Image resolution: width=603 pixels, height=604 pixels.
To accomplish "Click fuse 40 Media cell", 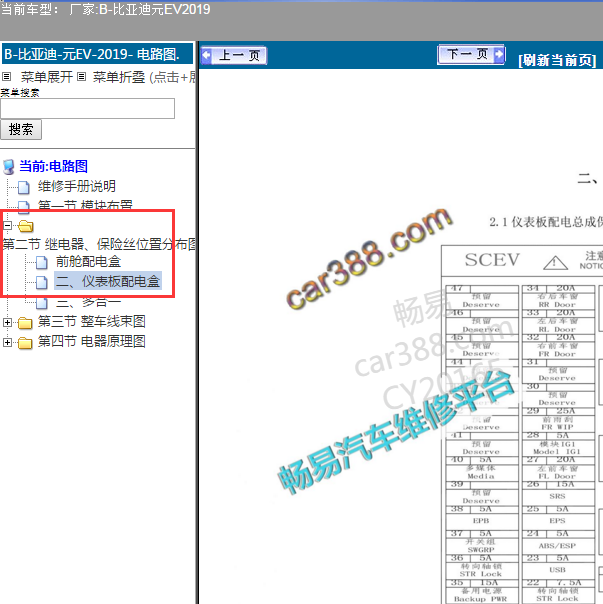I will click(482, 468).
